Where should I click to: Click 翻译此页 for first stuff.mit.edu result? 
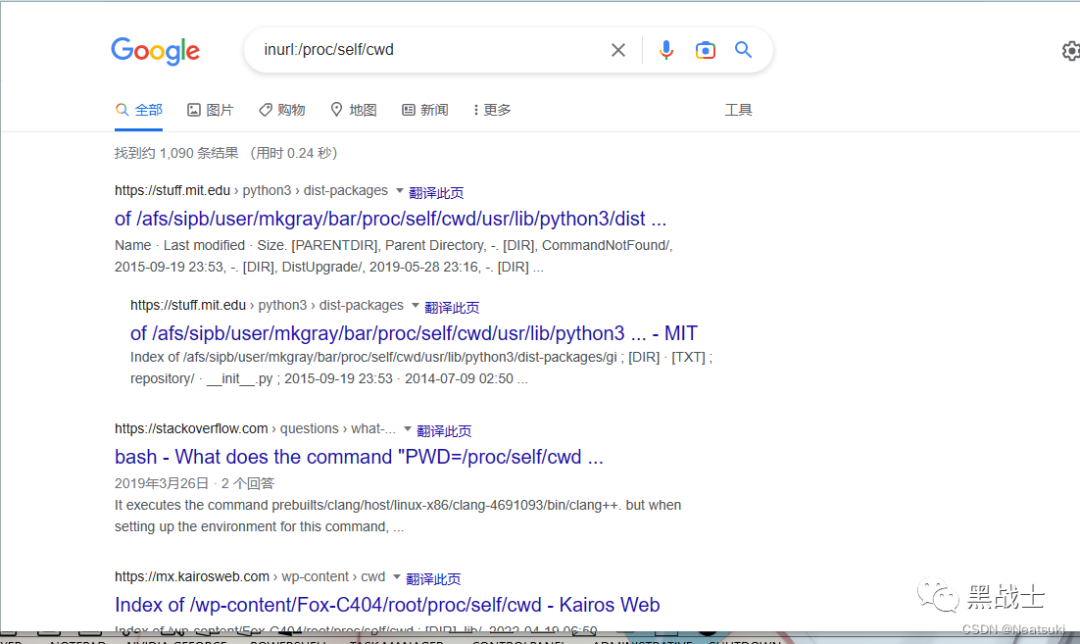437,193
